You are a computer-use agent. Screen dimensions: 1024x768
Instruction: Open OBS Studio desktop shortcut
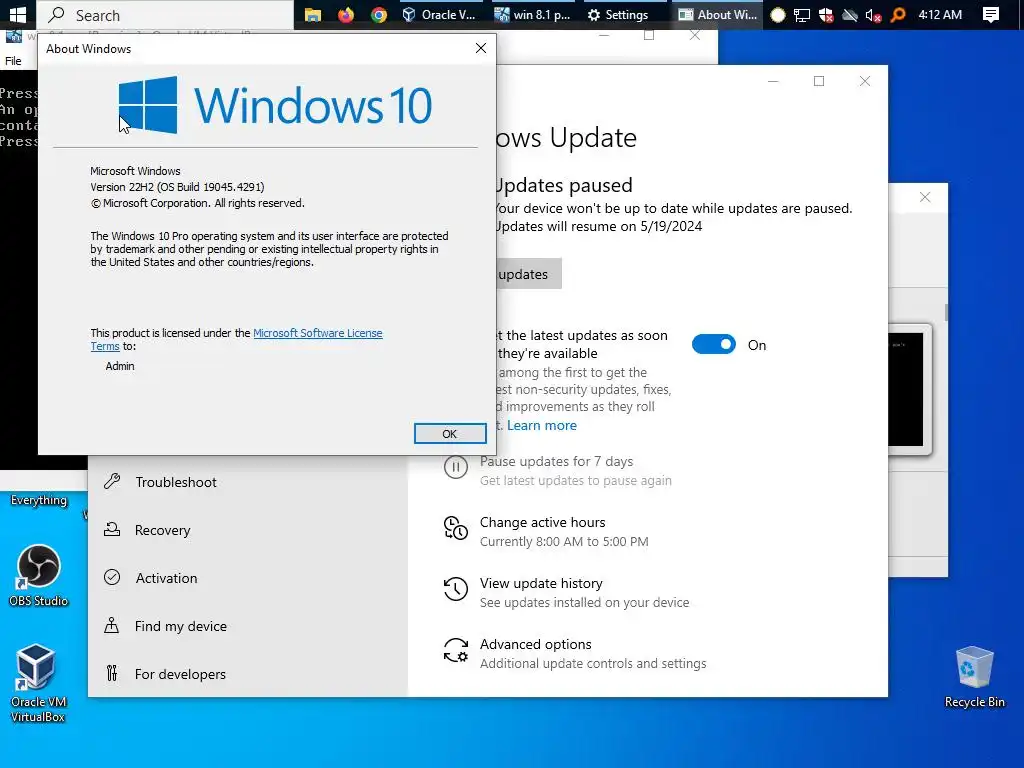38,576
